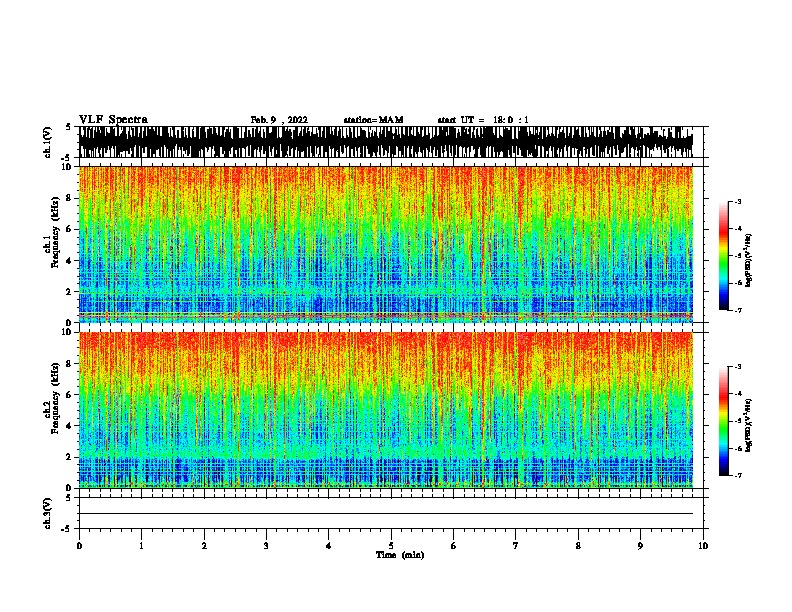Click the ch.2 'Frequency (kHz)' axis label
792x612 pixels.
tap(55, 398)
